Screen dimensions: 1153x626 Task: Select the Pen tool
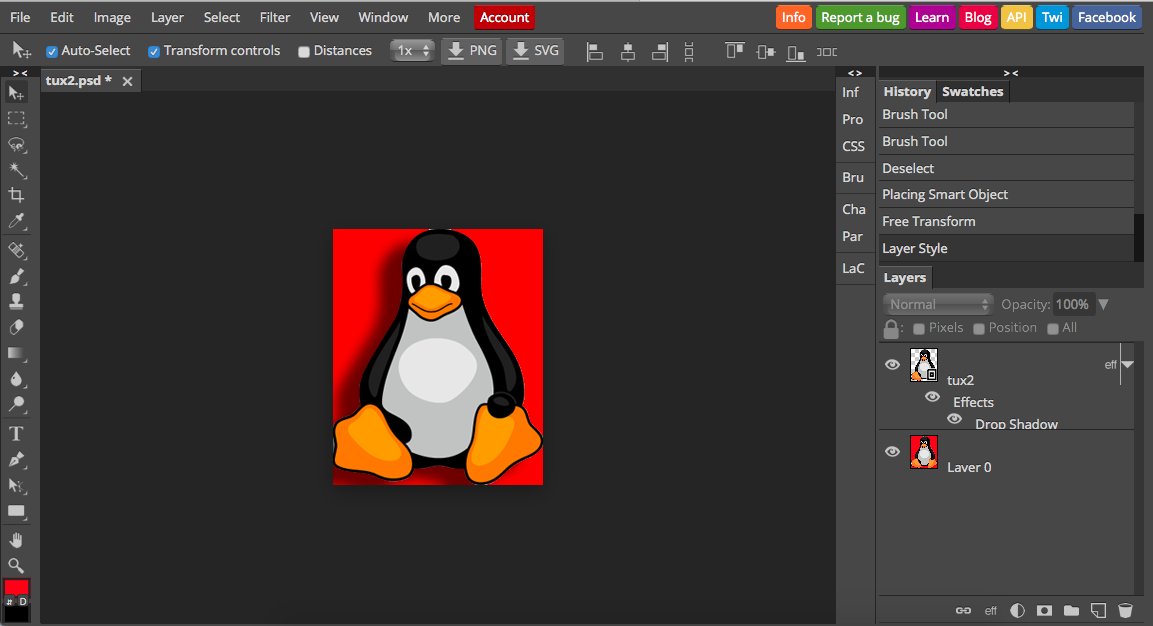coord(16,460)
